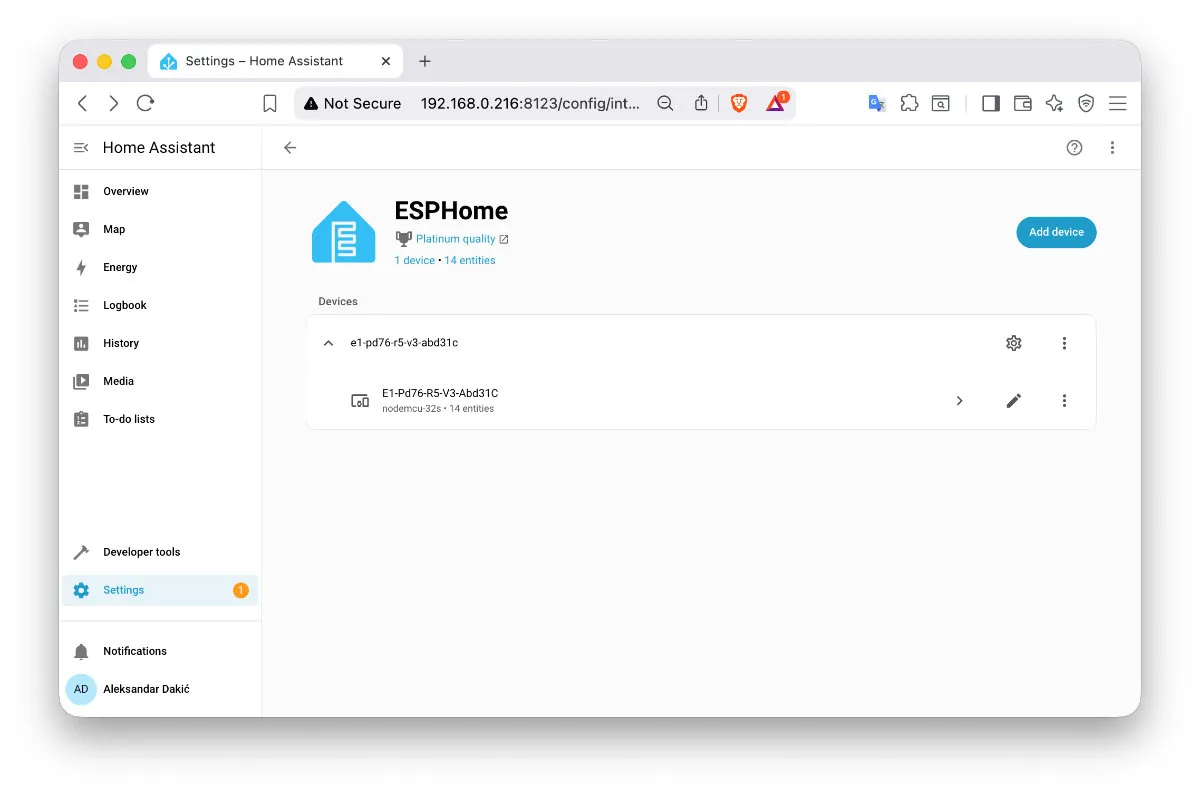This screenshot has width=1200, height=795.
Task: Open the help question-mark icon
Action: pyautogui.click(x=1074, y=147)
